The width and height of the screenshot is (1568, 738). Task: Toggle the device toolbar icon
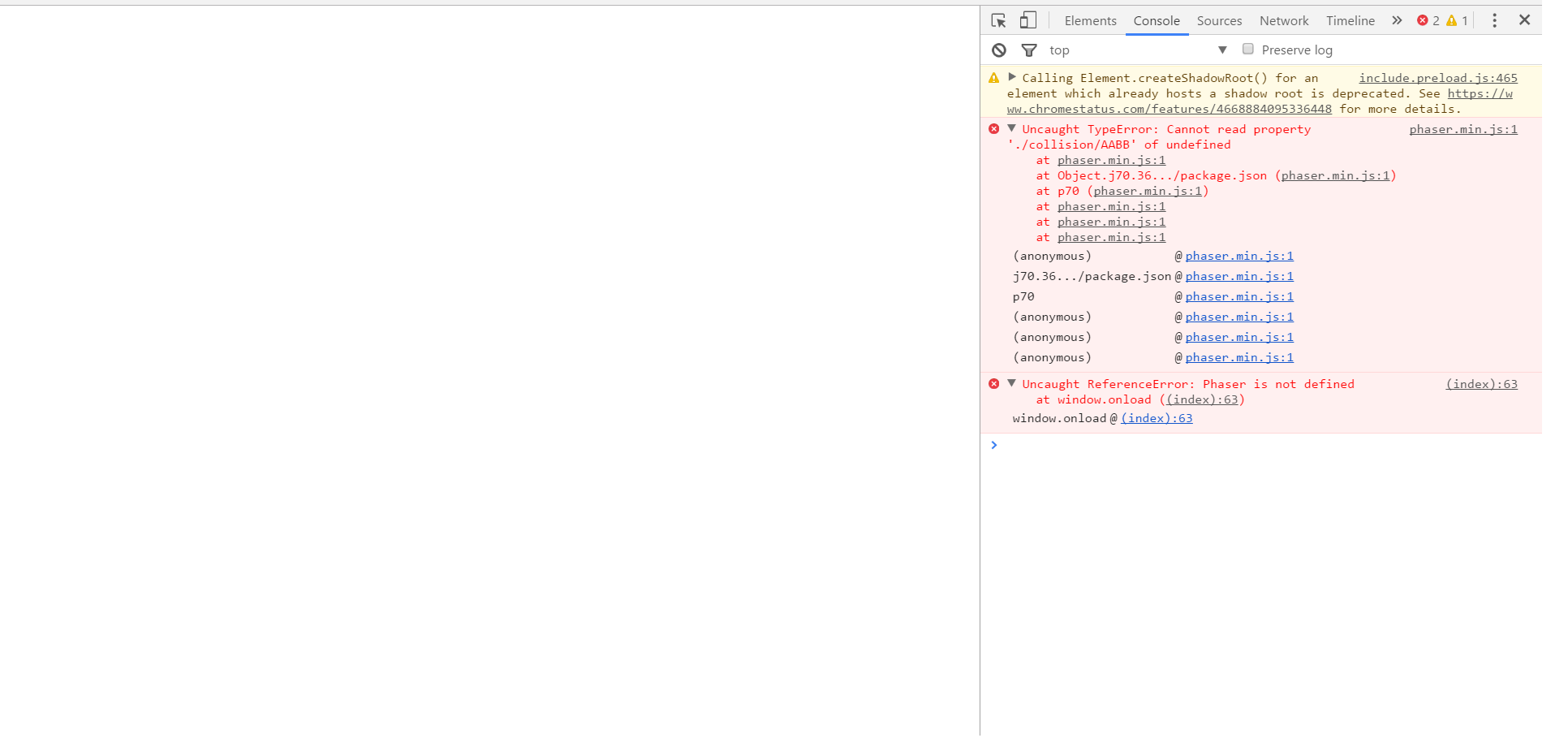pos(1028,20)
